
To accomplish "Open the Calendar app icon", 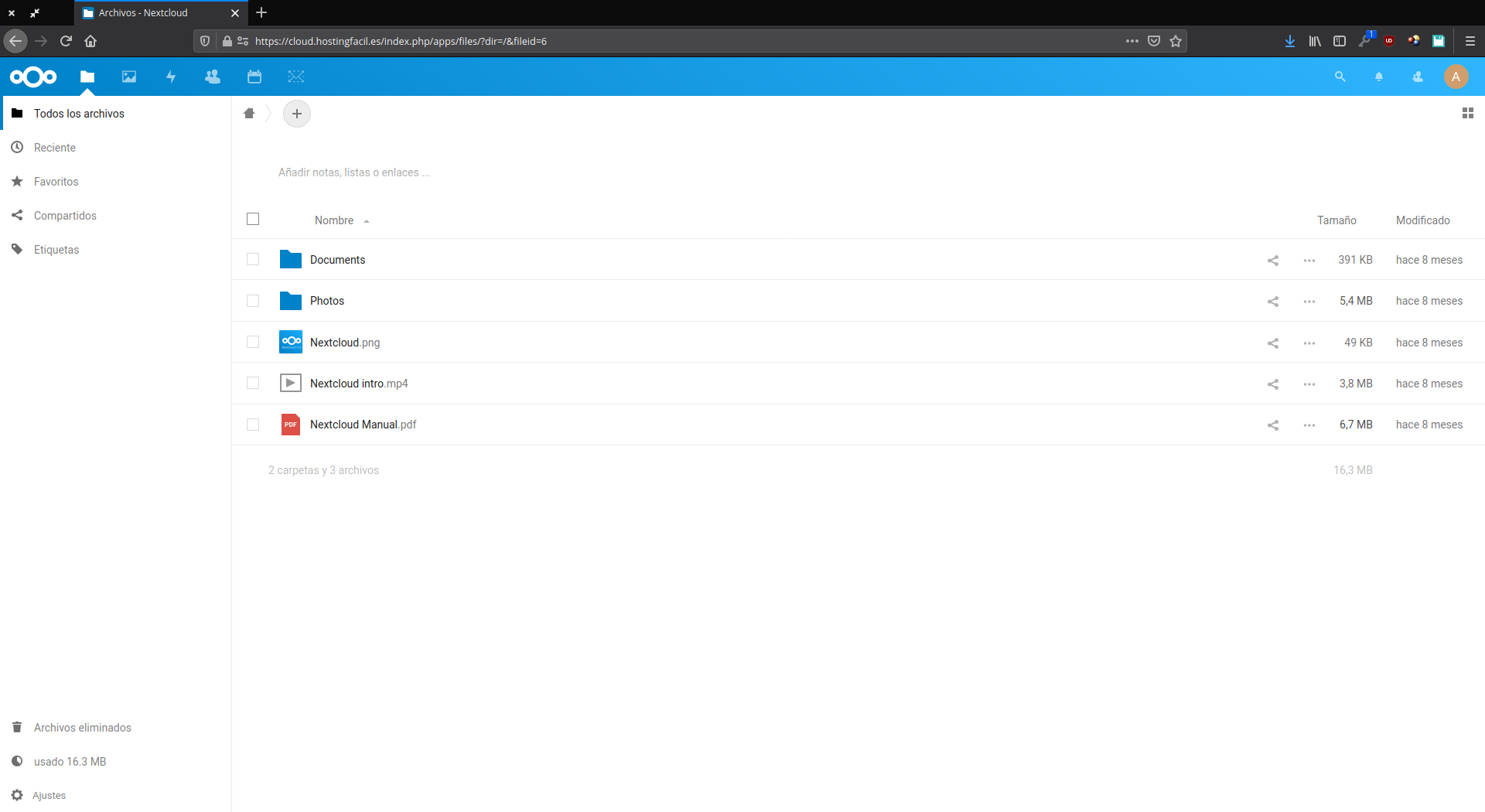I will 254,77.
